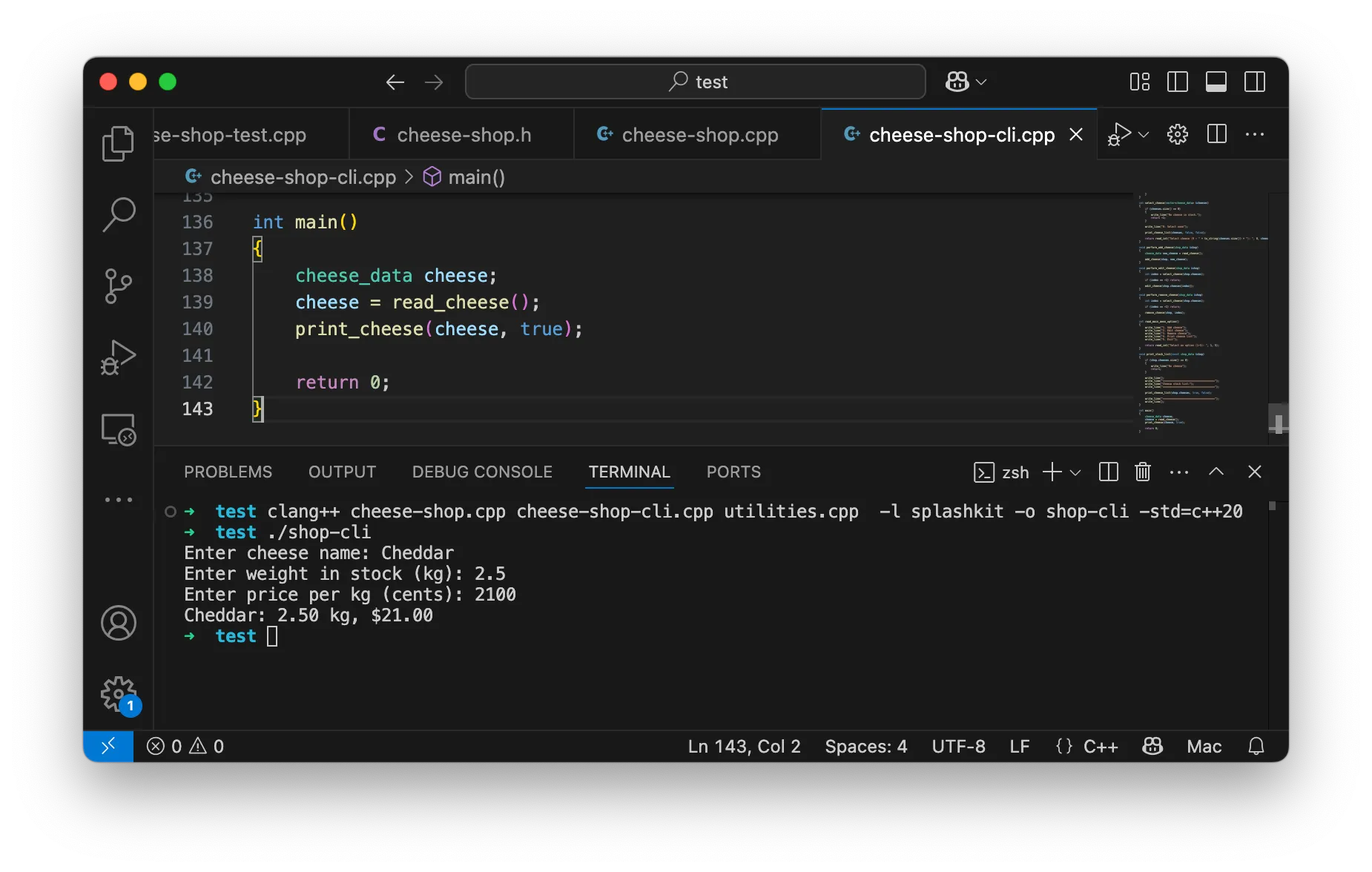Image resolution: width=1372 pixels, height=872 pixels.
Task: Open the PORTS panel tab
Action: 733,472
